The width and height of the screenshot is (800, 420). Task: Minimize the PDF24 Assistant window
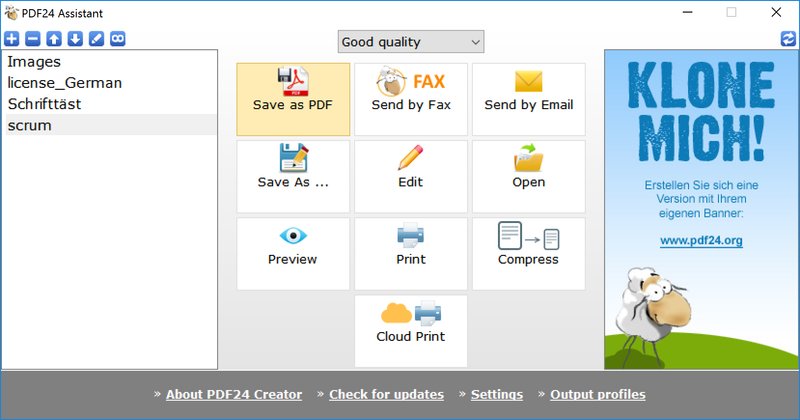(687, 12)
